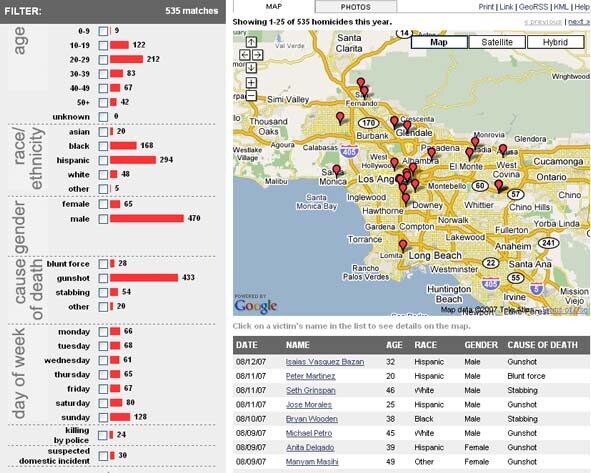Open the GeoRSS link
The height and width of the screenshot is (473, 591).
533,7
